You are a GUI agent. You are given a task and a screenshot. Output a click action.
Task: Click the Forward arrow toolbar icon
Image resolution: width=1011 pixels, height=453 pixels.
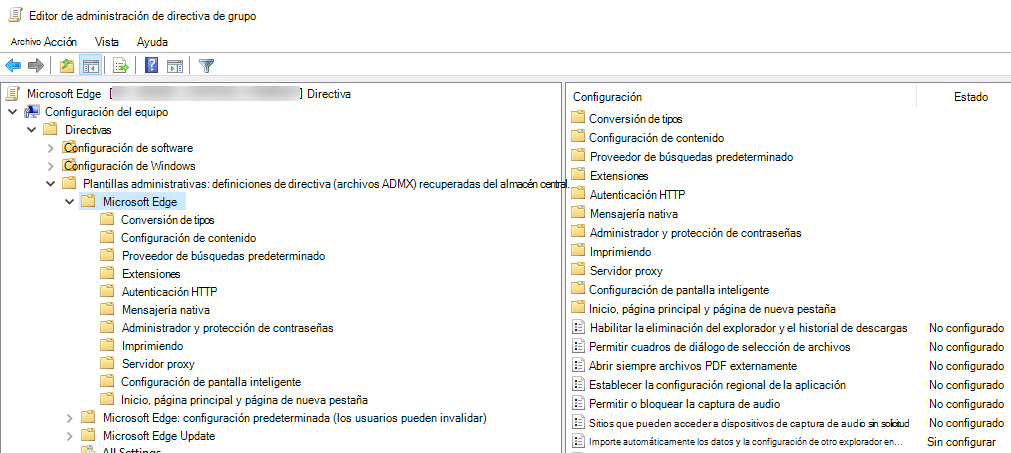tap(35, 65)
